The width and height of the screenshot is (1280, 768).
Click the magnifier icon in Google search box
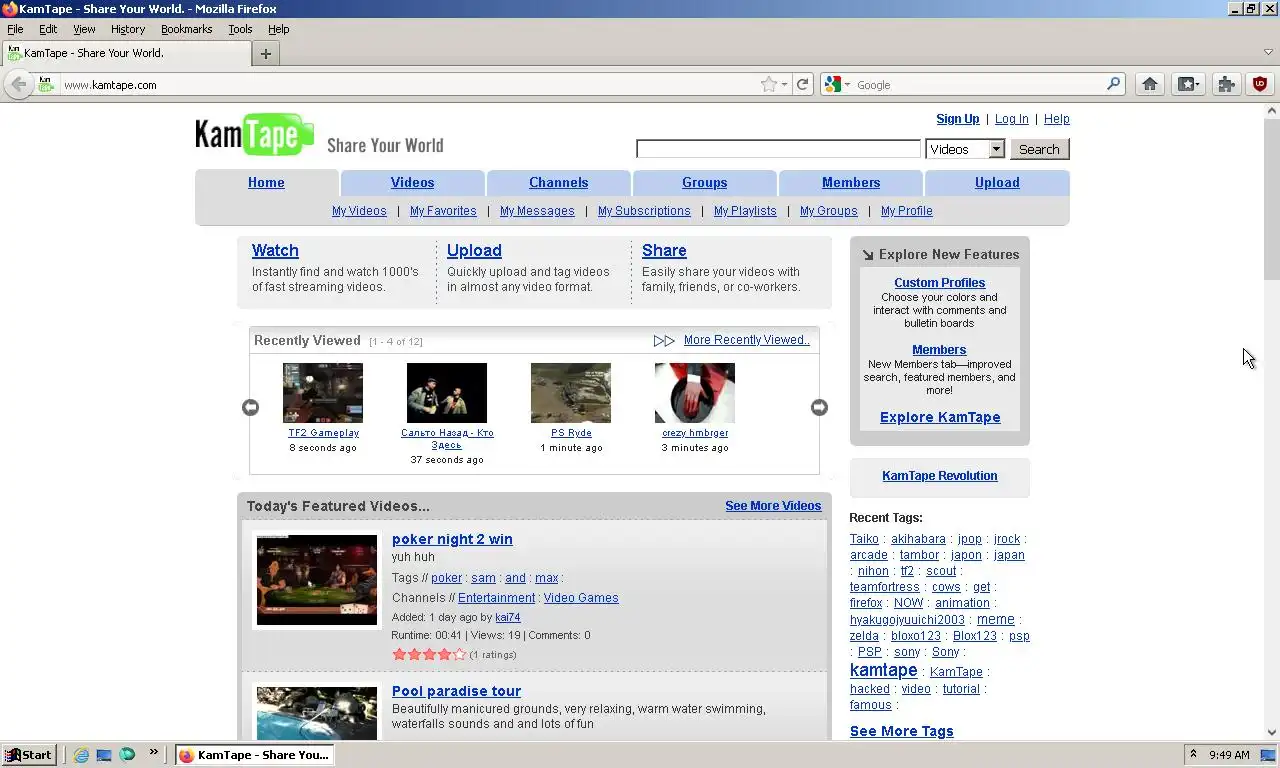1113,85
